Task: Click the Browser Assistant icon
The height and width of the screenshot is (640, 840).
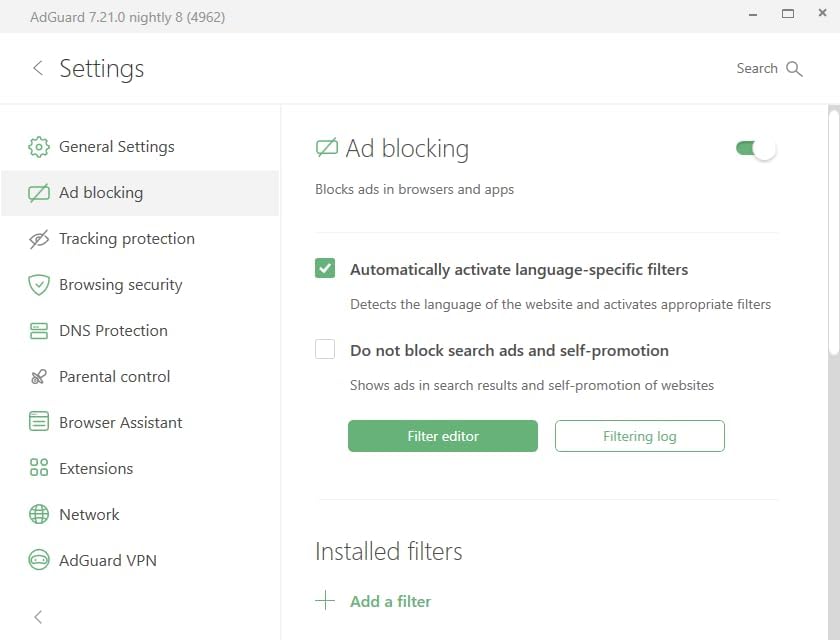Action: coord(39,423)
